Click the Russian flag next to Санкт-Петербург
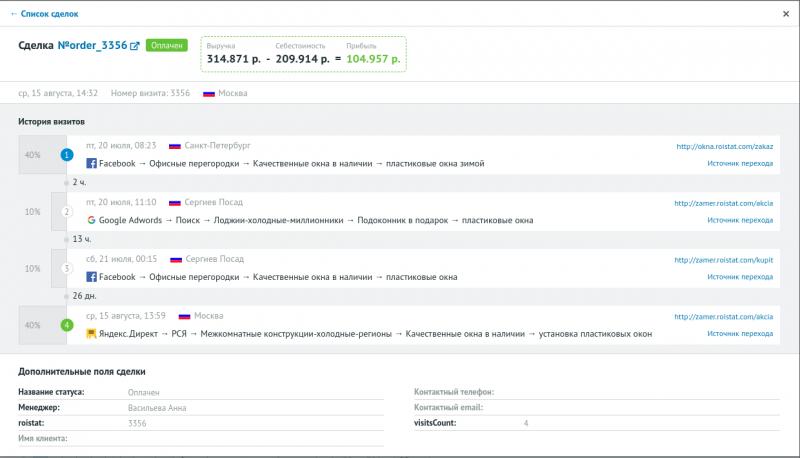 point(175,145)
